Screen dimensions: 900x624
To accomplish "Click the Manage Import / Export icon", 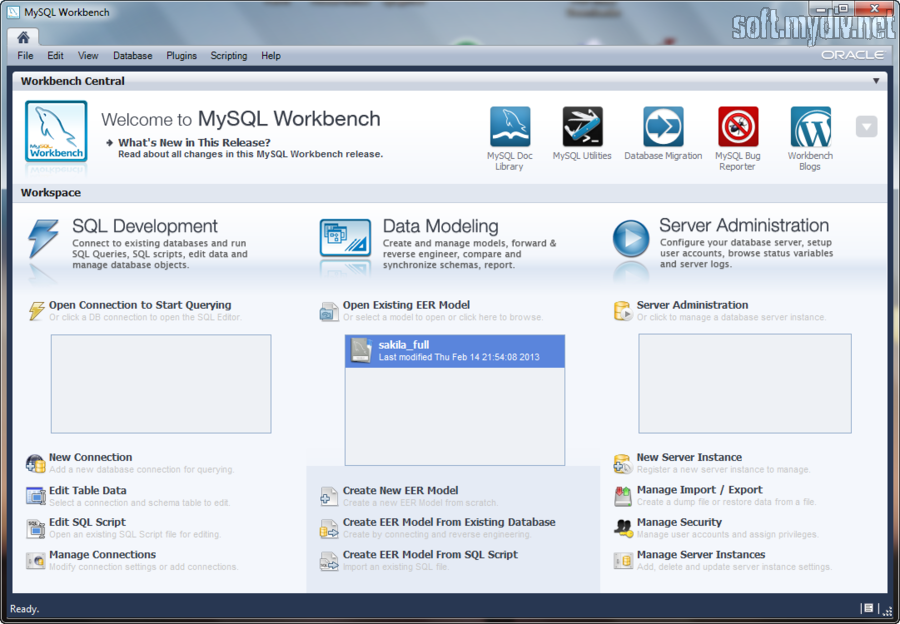I will pos(623,496).
